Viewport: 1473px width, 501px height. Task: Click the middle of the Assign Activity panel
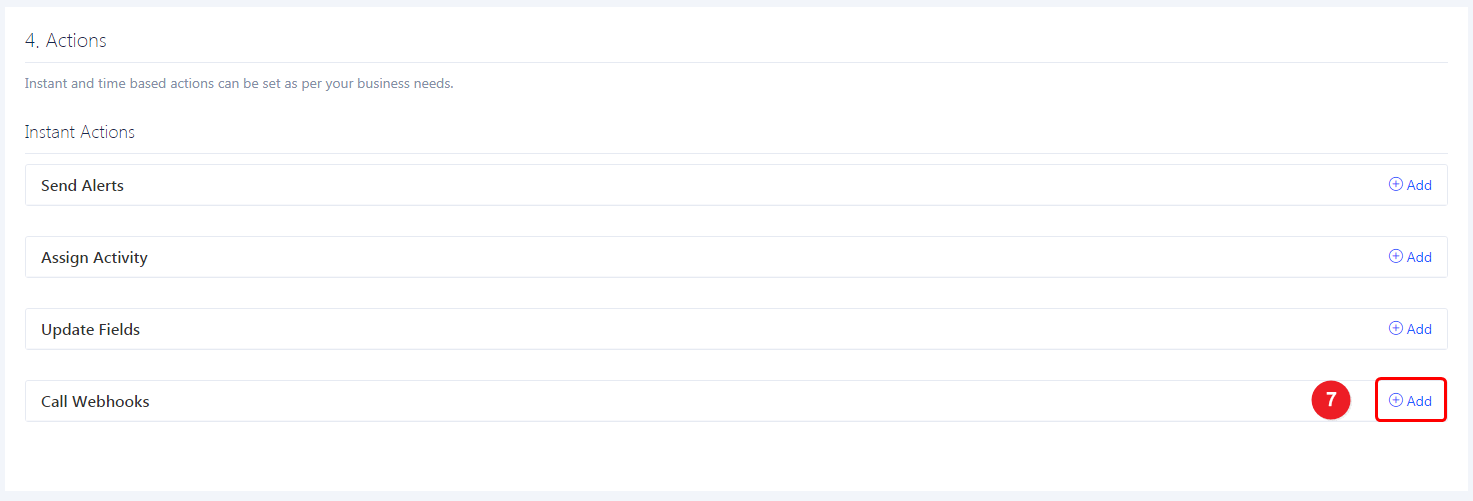click(736, 257)
